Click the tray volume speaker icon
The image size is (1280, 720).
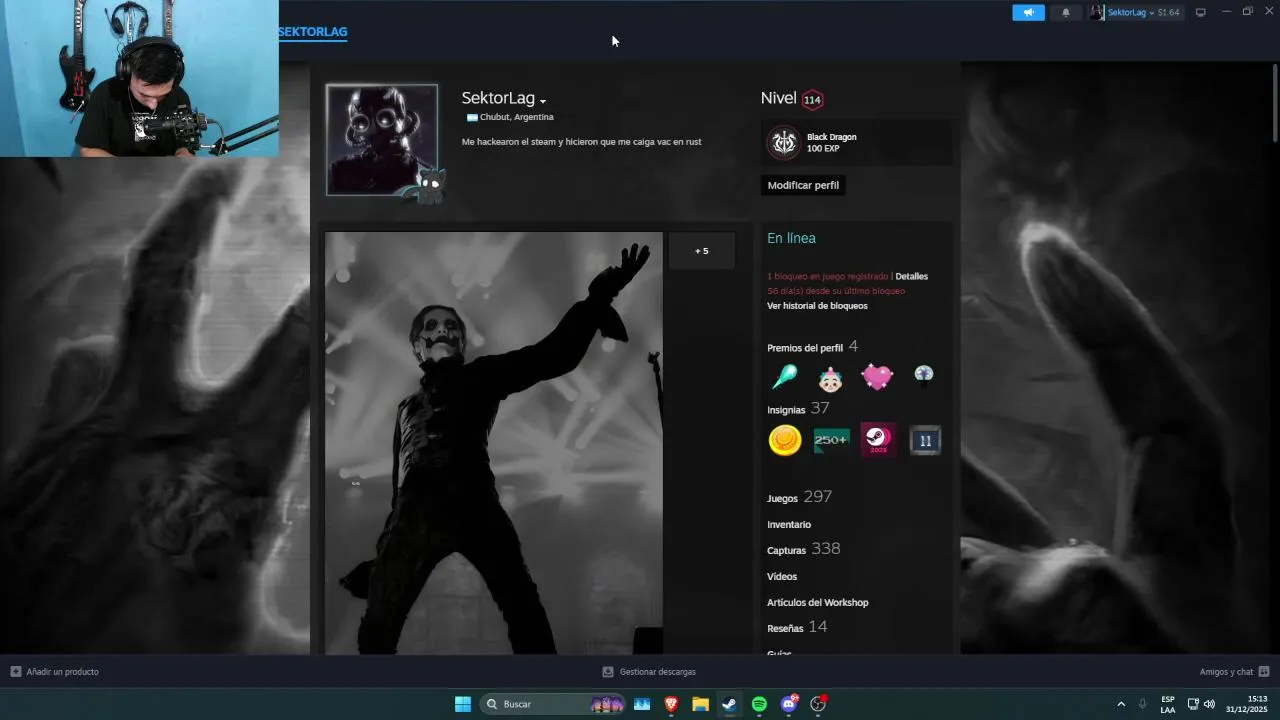click(1209, 704)
